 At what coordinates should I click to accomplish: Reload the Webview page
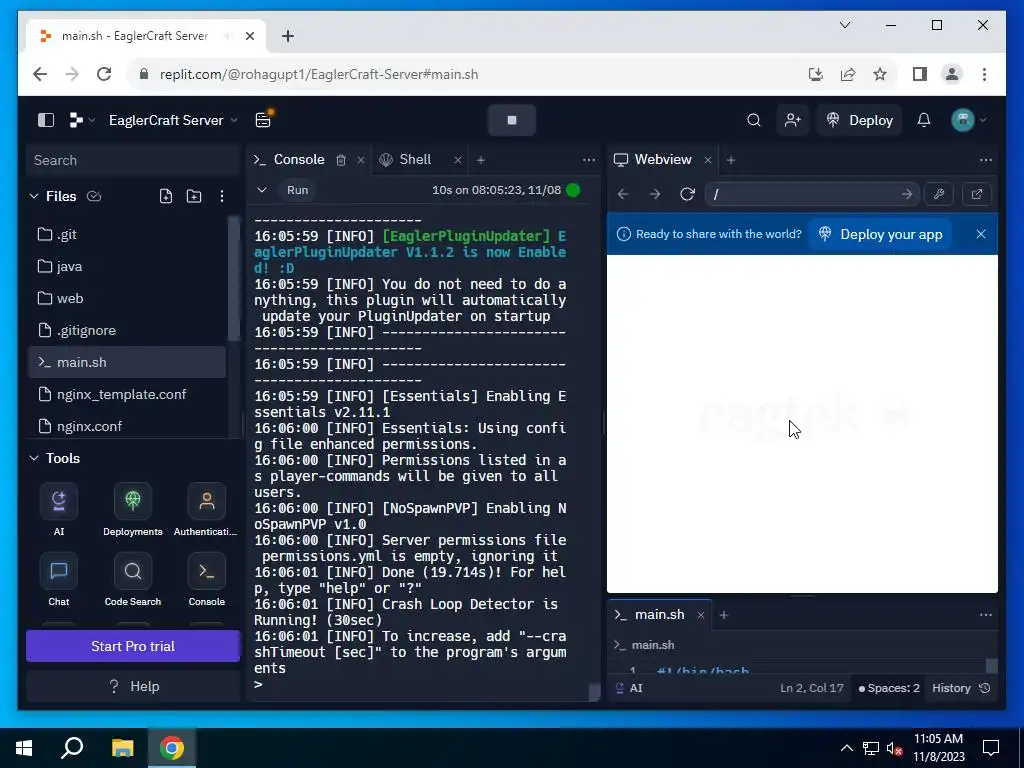[x=687, y=194]
